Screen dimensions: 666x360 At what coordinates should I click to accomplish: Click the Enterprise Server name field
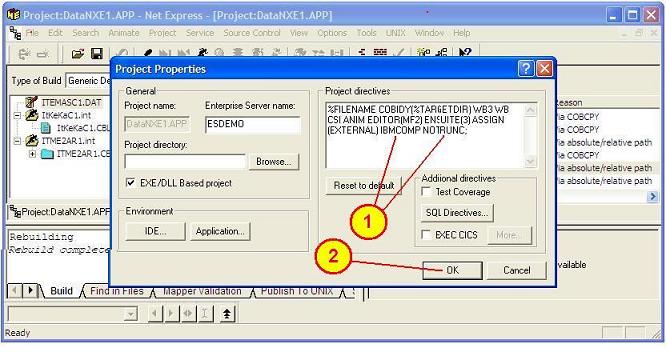(253, 124)
